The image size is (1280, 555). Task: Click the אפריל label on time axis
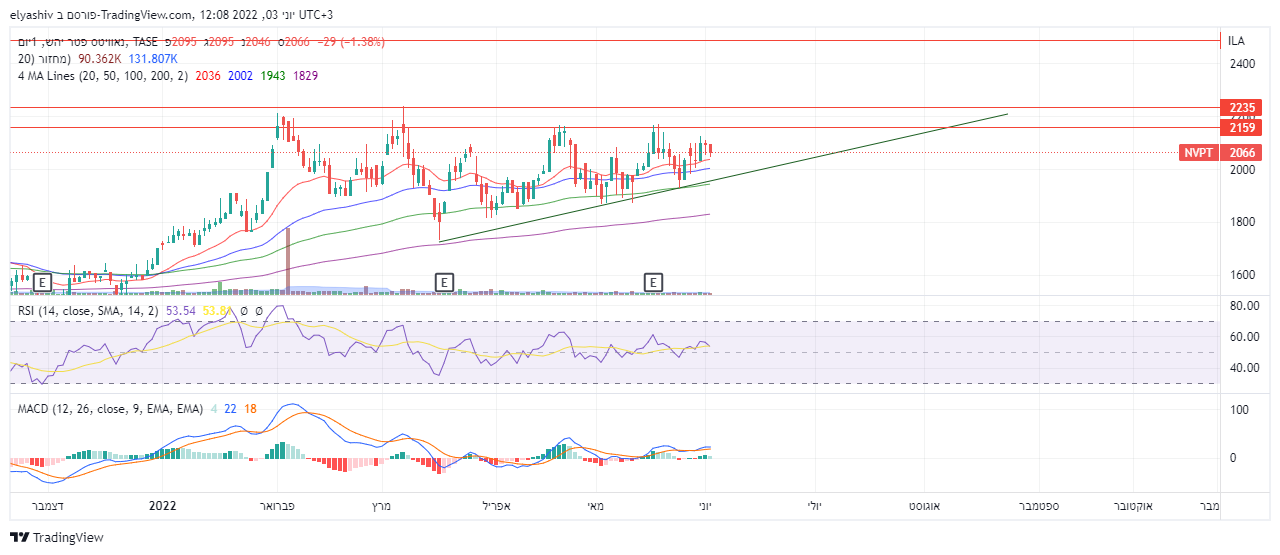[x=495, y=506]
